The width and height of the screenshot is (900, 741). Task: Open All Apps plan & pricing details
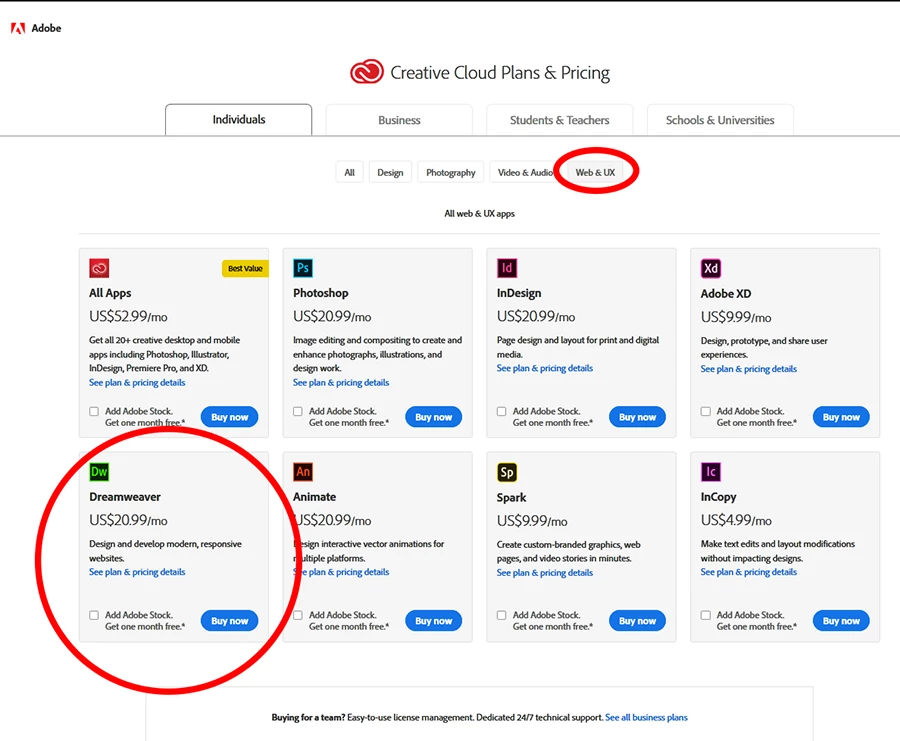click(x=137, y=382)
